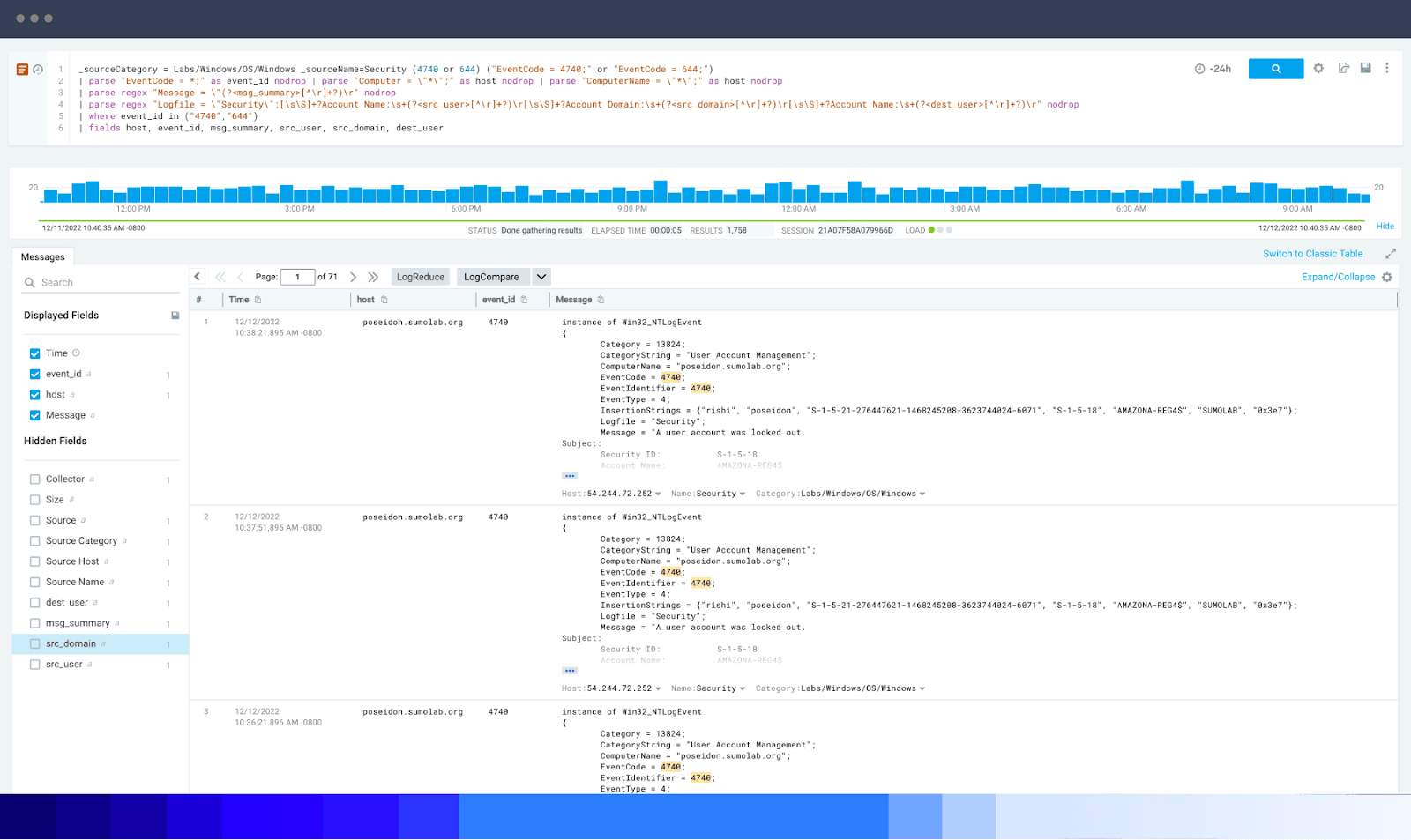Viewport: 1411px width, 840px height.
Task: Uncheck the Time field checkbox
Action: (x=35, y=353)
